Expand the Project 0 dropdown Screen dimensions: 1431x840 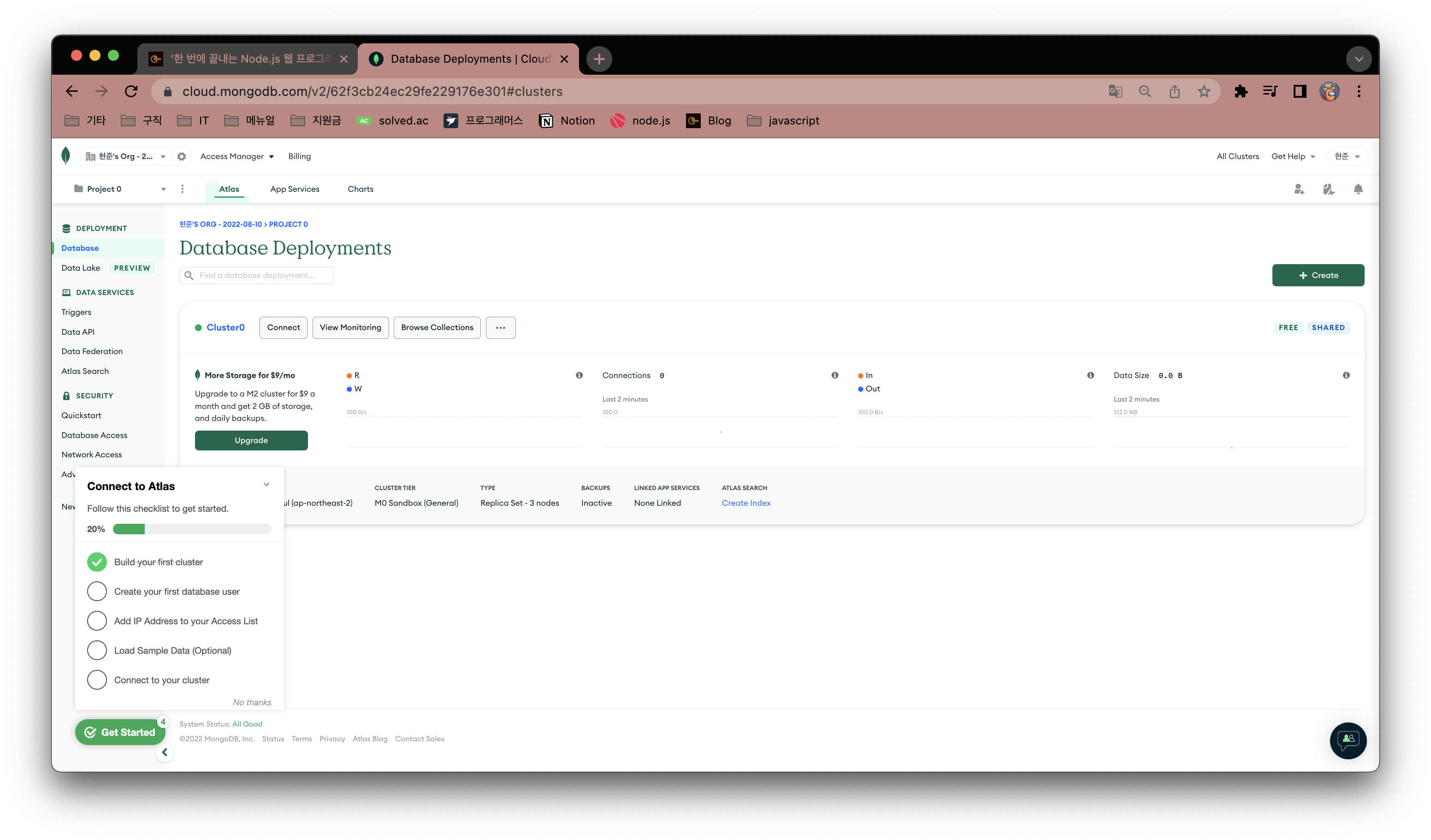[x=163, y=189]
